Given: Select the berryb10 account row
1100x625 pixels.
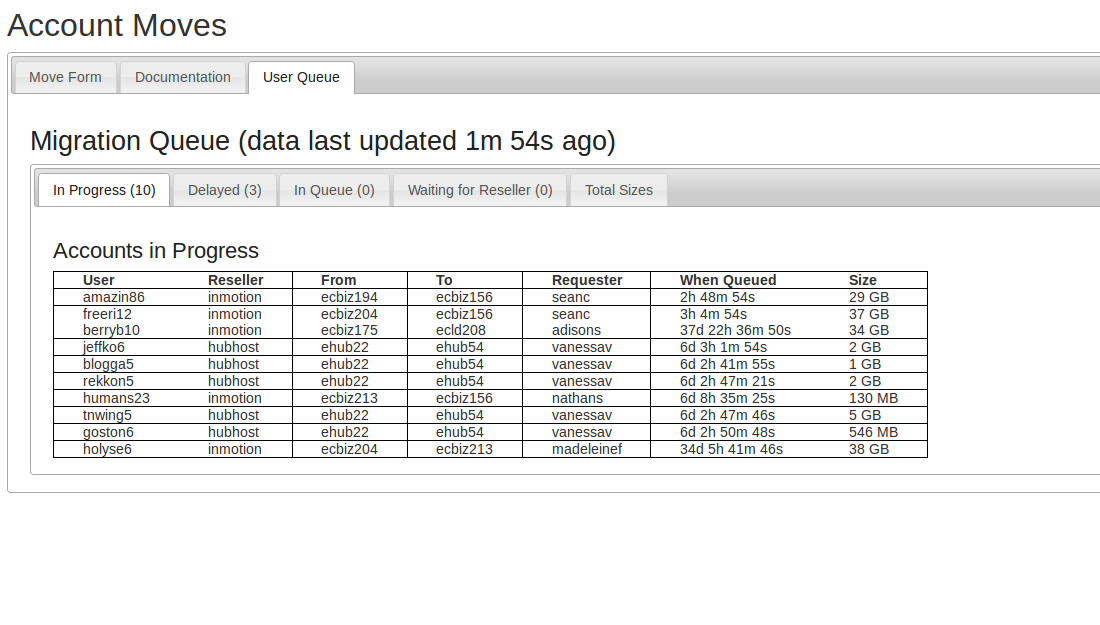Looking at the screenshot, I should point(111,330).
